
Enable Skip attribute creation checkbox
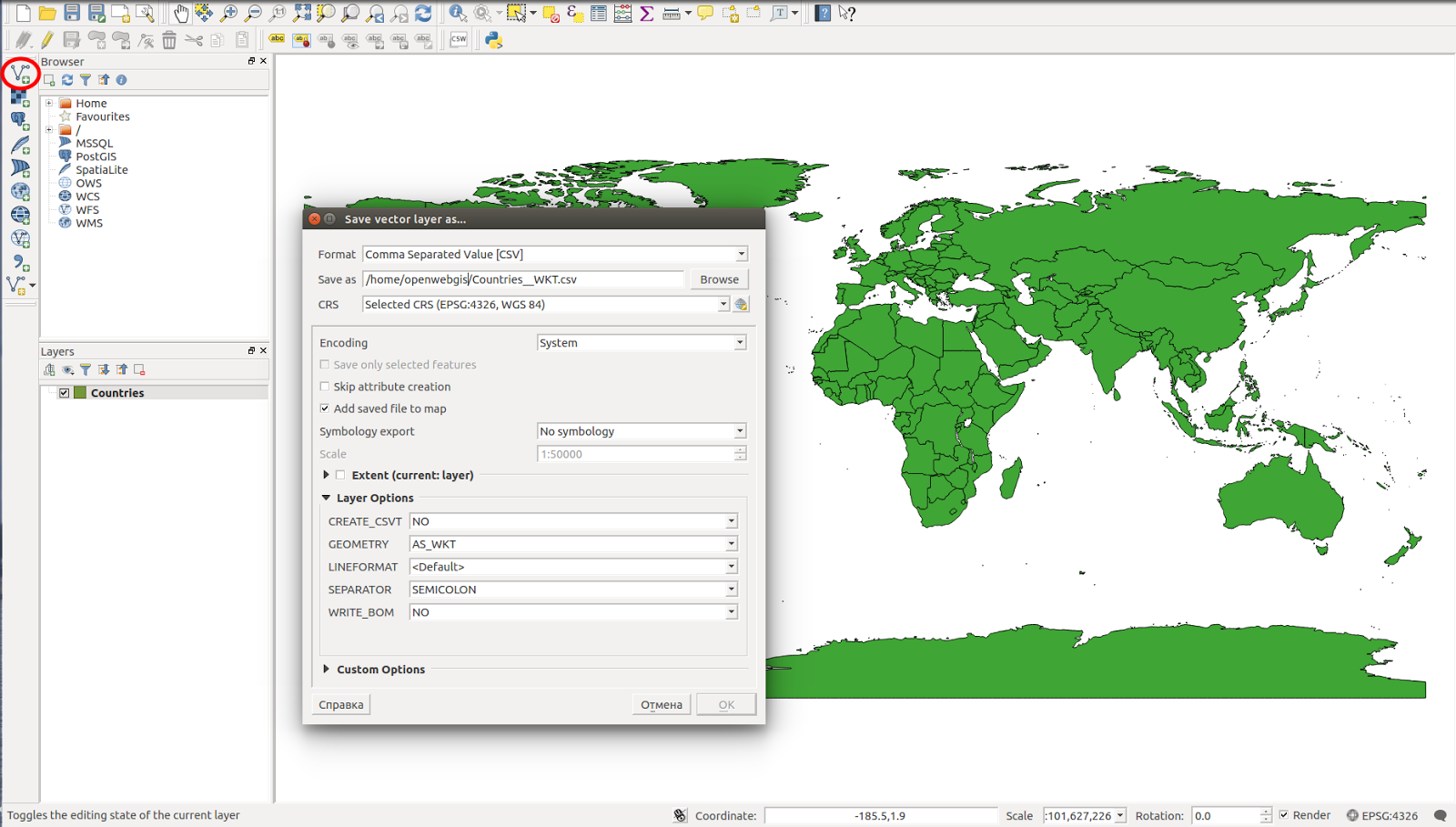pyautogui.click(x=325, y=387)
